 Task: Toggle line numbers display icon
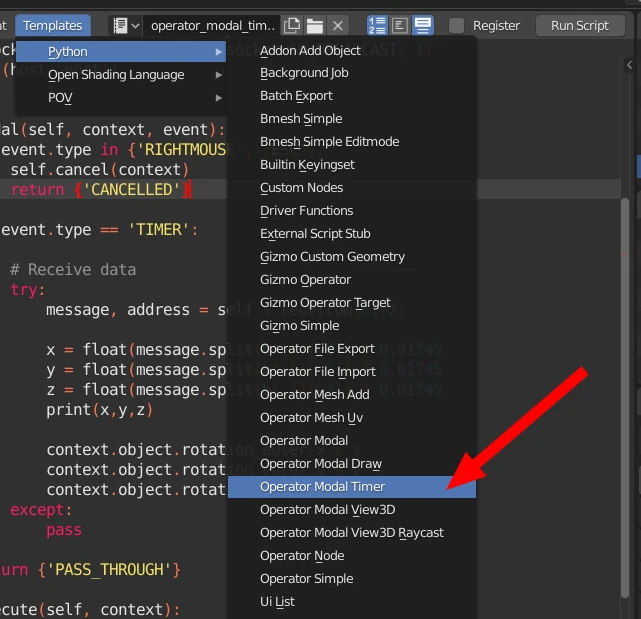tap(378, 25)
